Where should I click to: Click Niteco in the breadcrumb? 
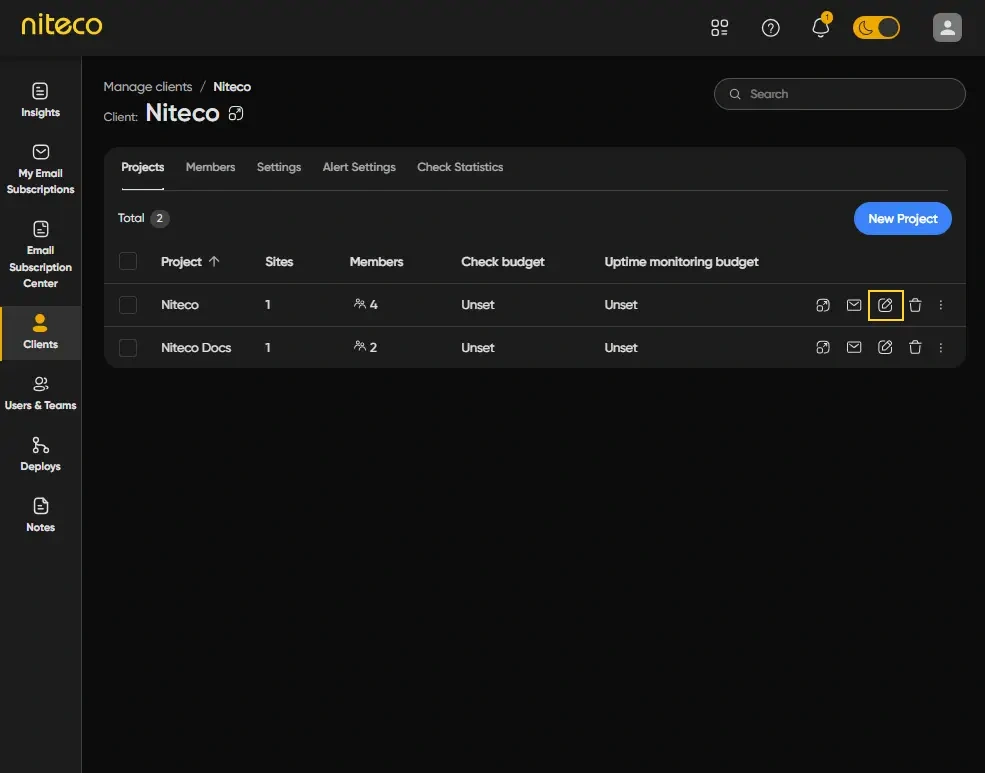pyautogui.click(x=232, y=87)
